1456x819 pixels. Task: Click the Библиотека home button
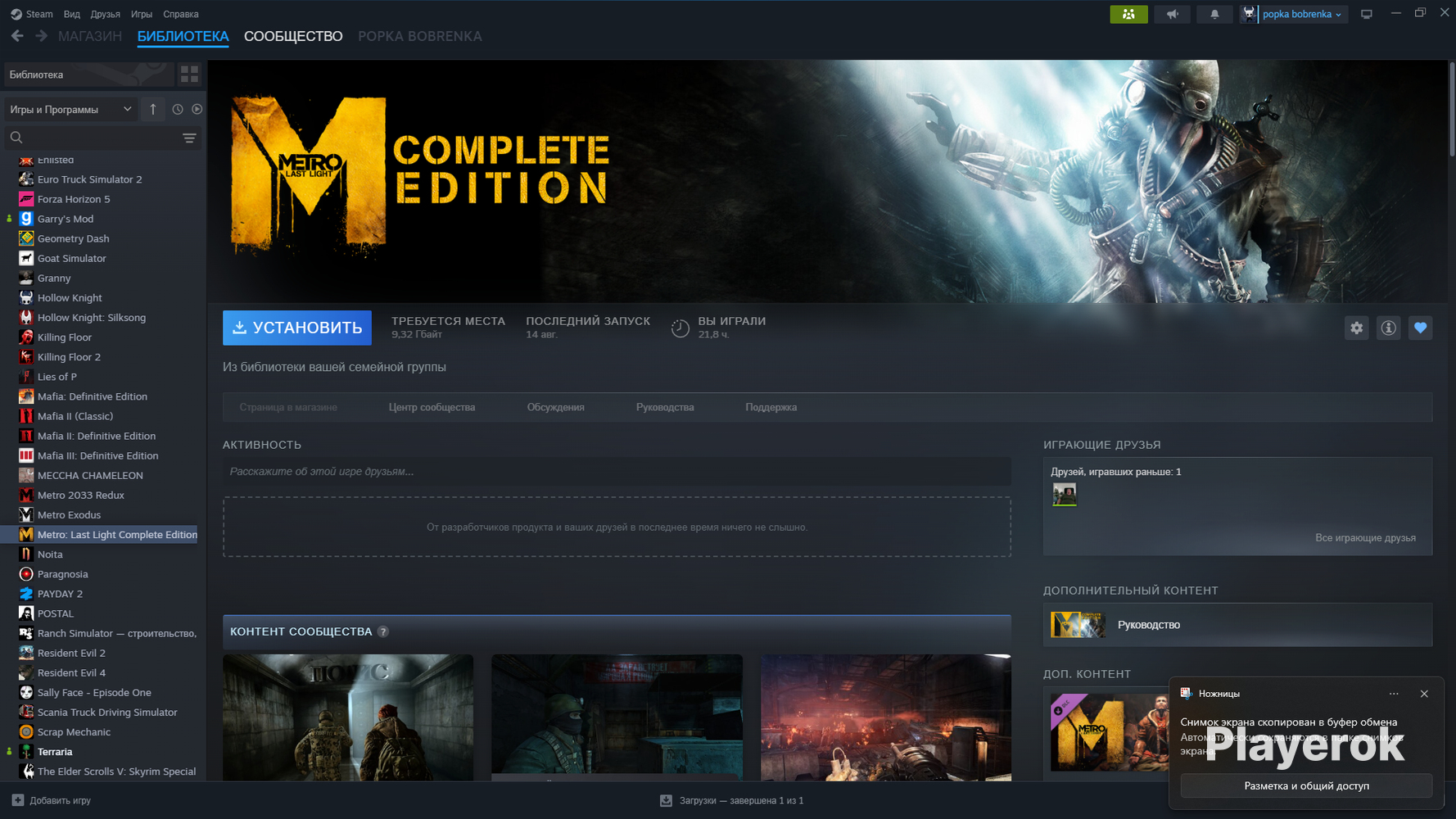click(88, 75)
